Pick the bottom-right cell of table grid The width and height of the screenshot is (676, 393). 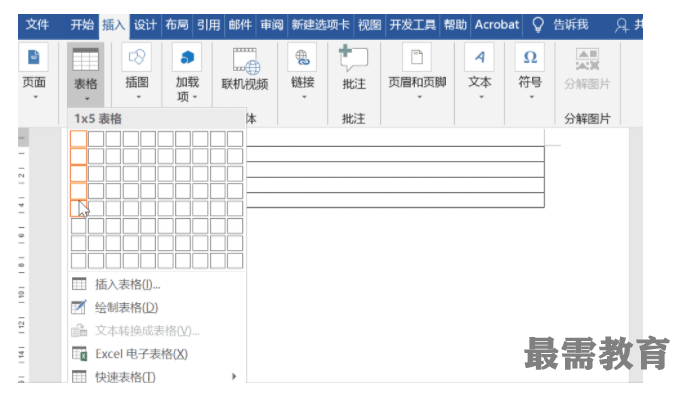coord(235,261)
